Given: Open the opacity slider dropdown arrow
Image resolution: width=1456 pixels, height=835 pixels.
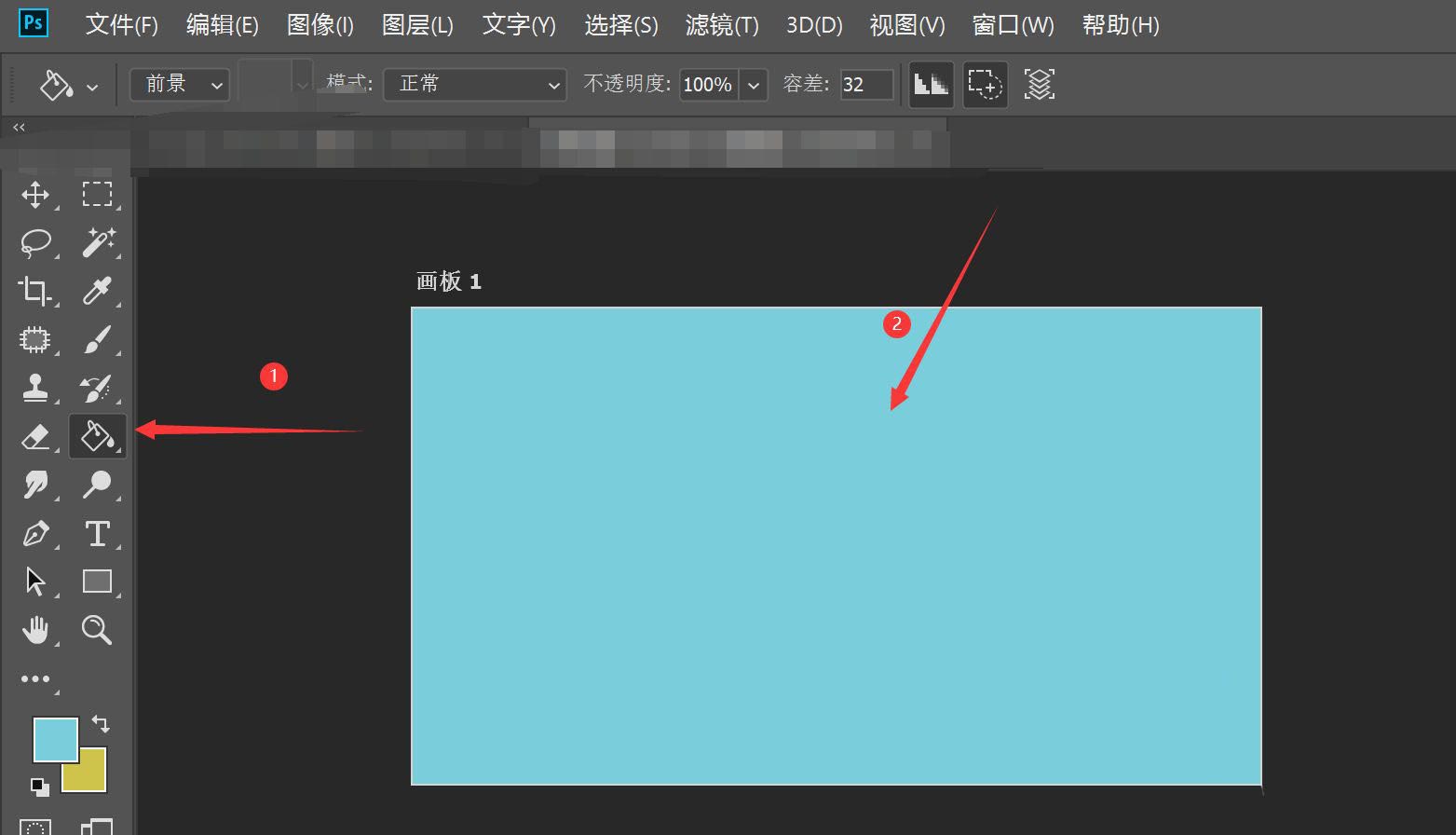Looking at the screenshot, I should (x=754, y=85).
